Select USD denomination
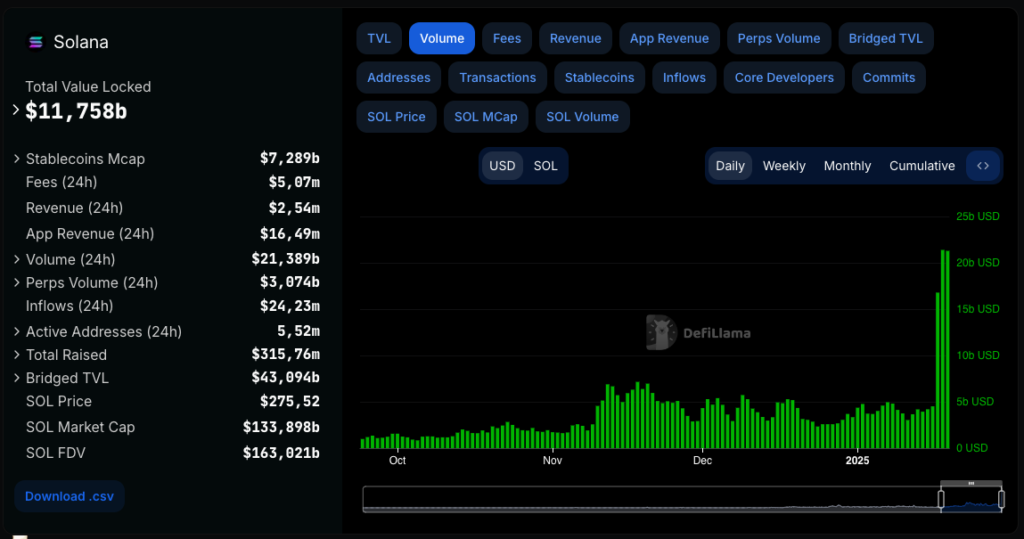 click(x=502, y=166)
